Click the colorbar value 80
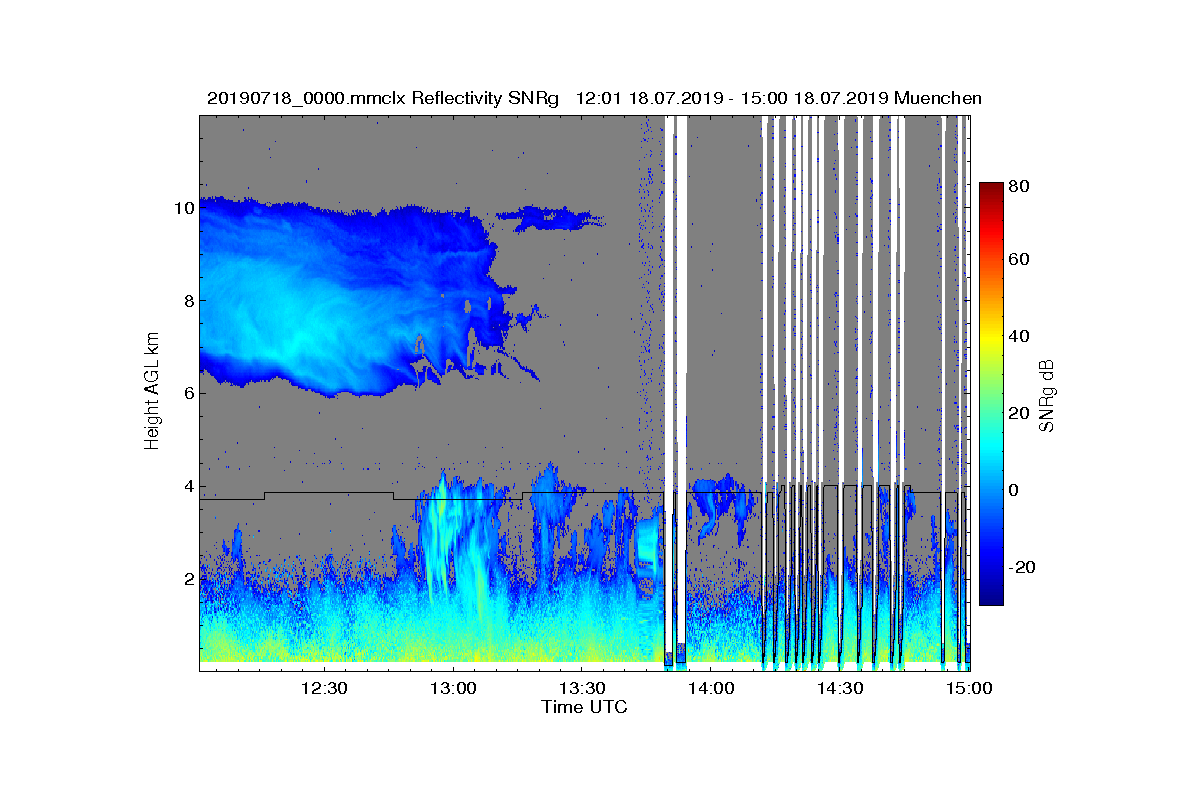The image size is (1200, 800). (x=1020, y=186)
